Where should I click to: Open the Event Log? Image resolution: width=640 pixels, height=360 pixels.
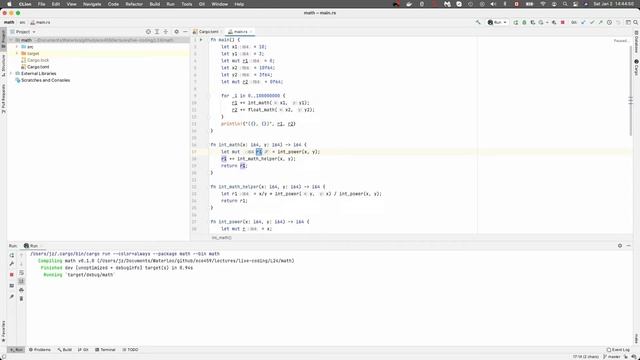coord(618,350)
